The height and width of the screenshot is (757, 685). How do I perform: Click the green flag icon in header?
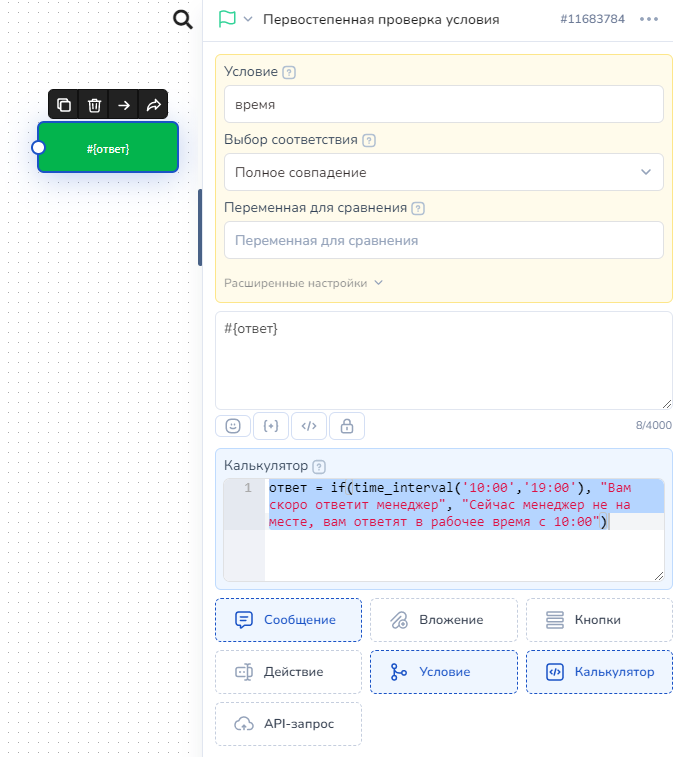pos(227,19)
